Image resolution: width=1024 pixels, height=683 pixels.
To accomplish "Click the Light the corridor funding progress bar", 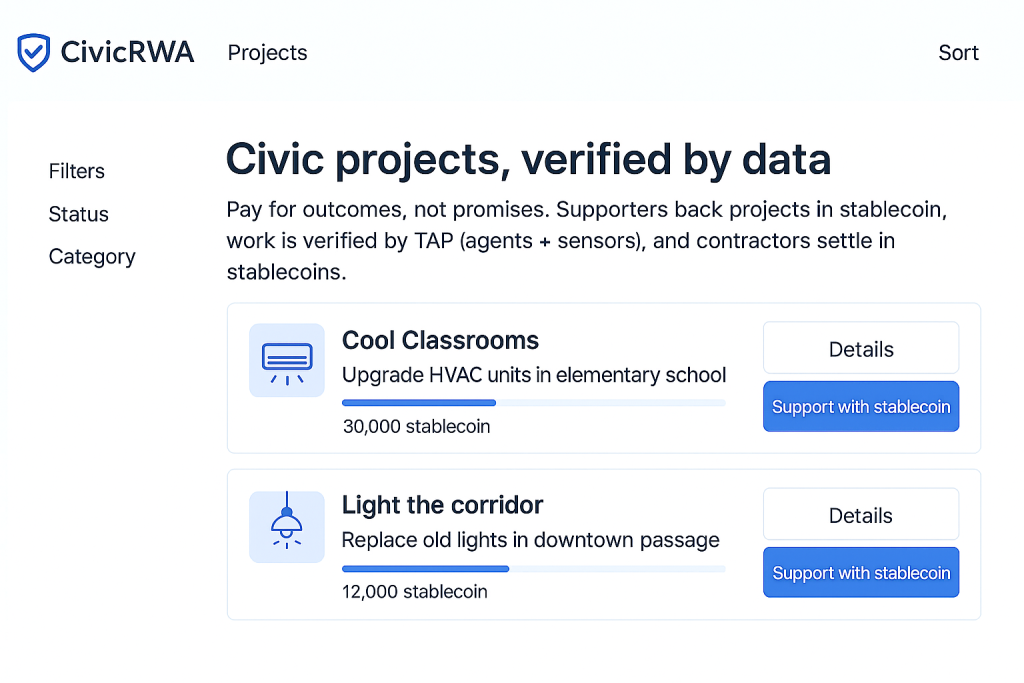I will 534,569.
